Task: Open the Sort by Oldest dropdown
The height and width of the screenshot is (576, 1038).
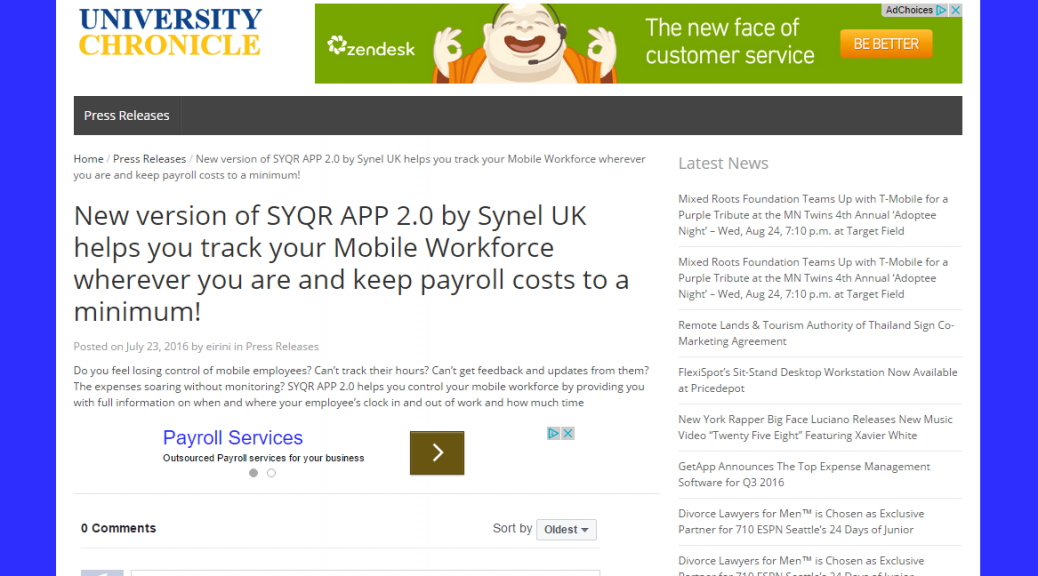Action: 566,529
